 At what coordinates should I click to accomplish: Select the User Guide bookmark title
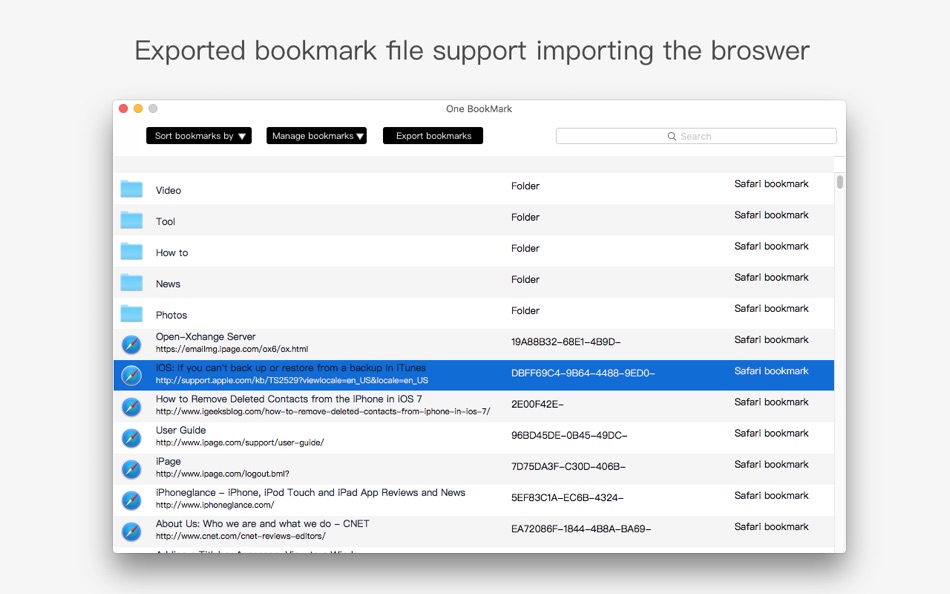point(181,430)
